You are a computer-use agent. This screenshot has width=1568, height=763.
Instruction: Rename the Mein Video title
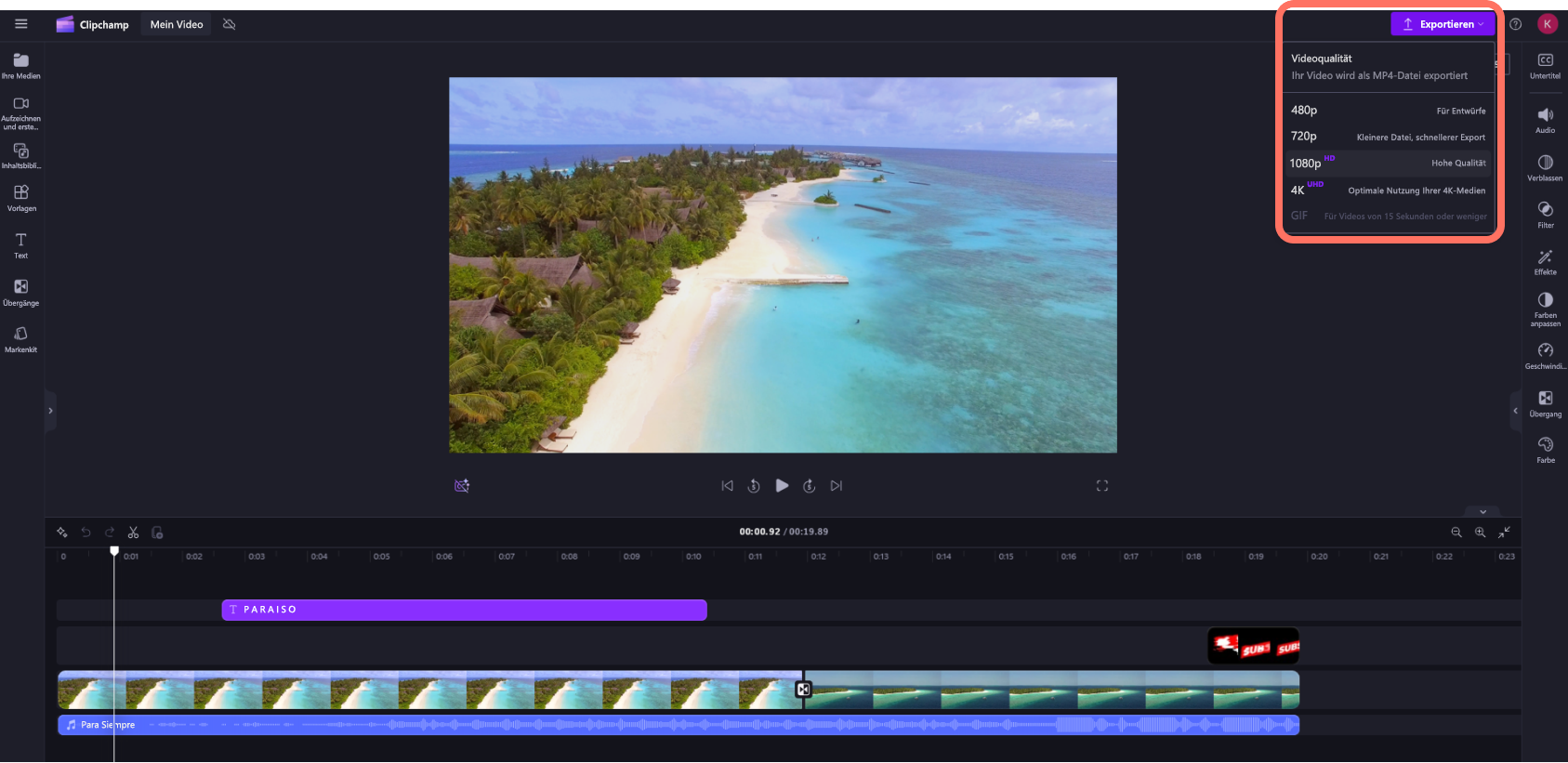point(177,24)
